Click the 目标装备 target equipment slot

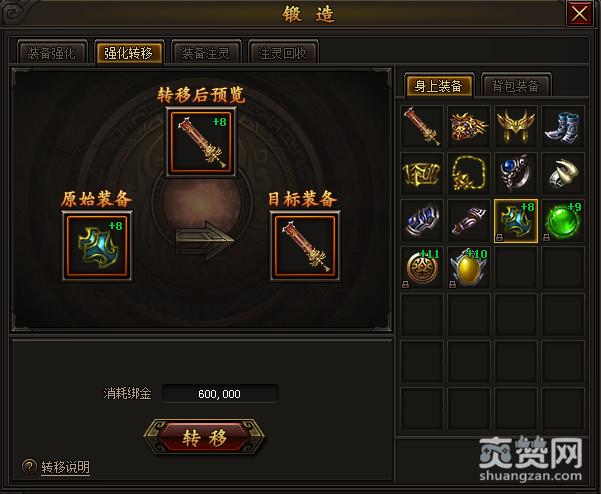tap(305, 246)
